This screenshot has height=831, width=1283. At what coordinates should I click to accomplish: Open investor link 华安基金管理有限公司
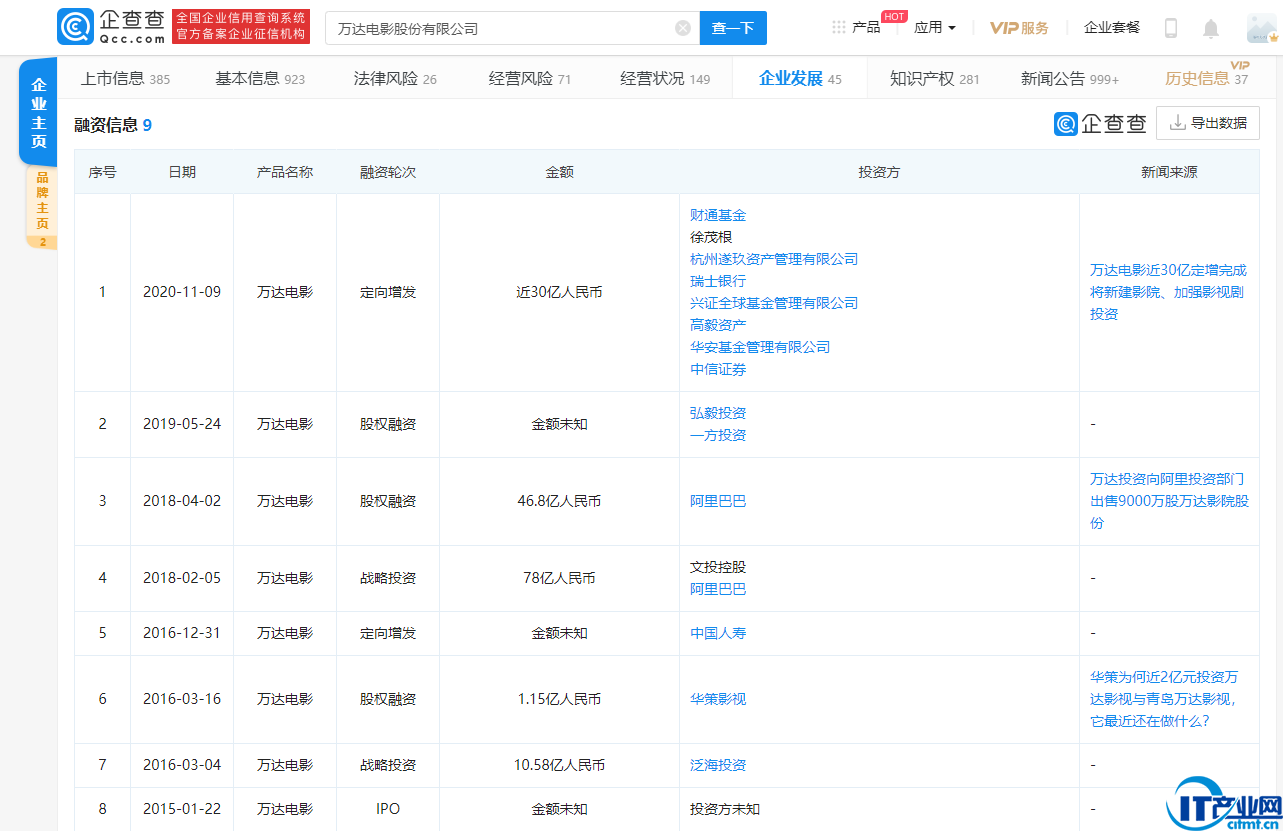coord(760,347)
